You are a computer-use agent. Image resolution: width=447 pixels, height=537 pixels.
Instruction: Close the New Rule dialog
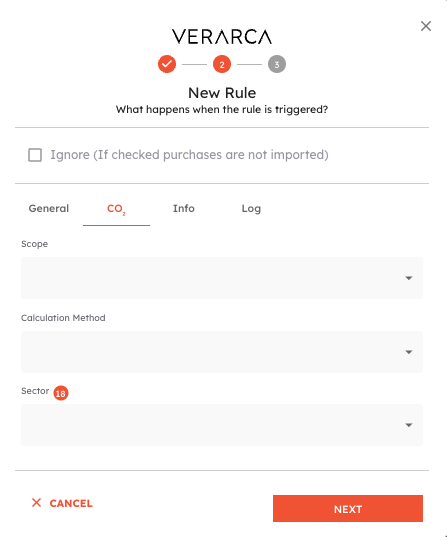[426, 26]
